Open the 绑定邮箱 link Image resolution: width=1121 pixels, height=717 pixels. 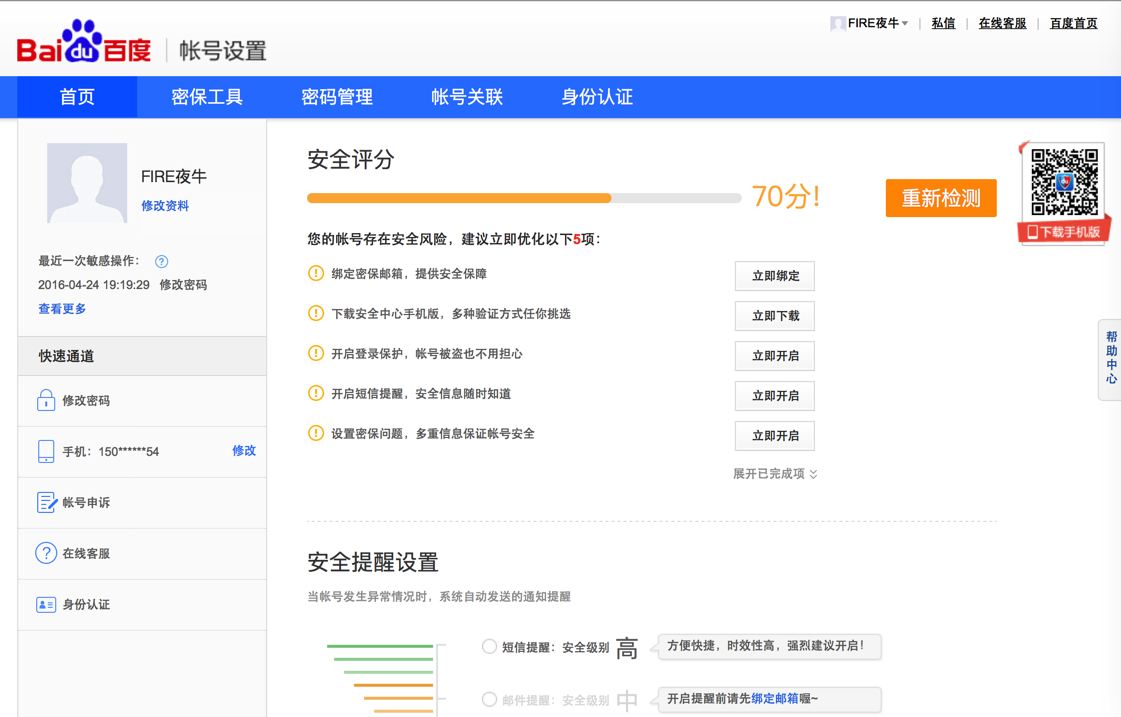(775, 699)
